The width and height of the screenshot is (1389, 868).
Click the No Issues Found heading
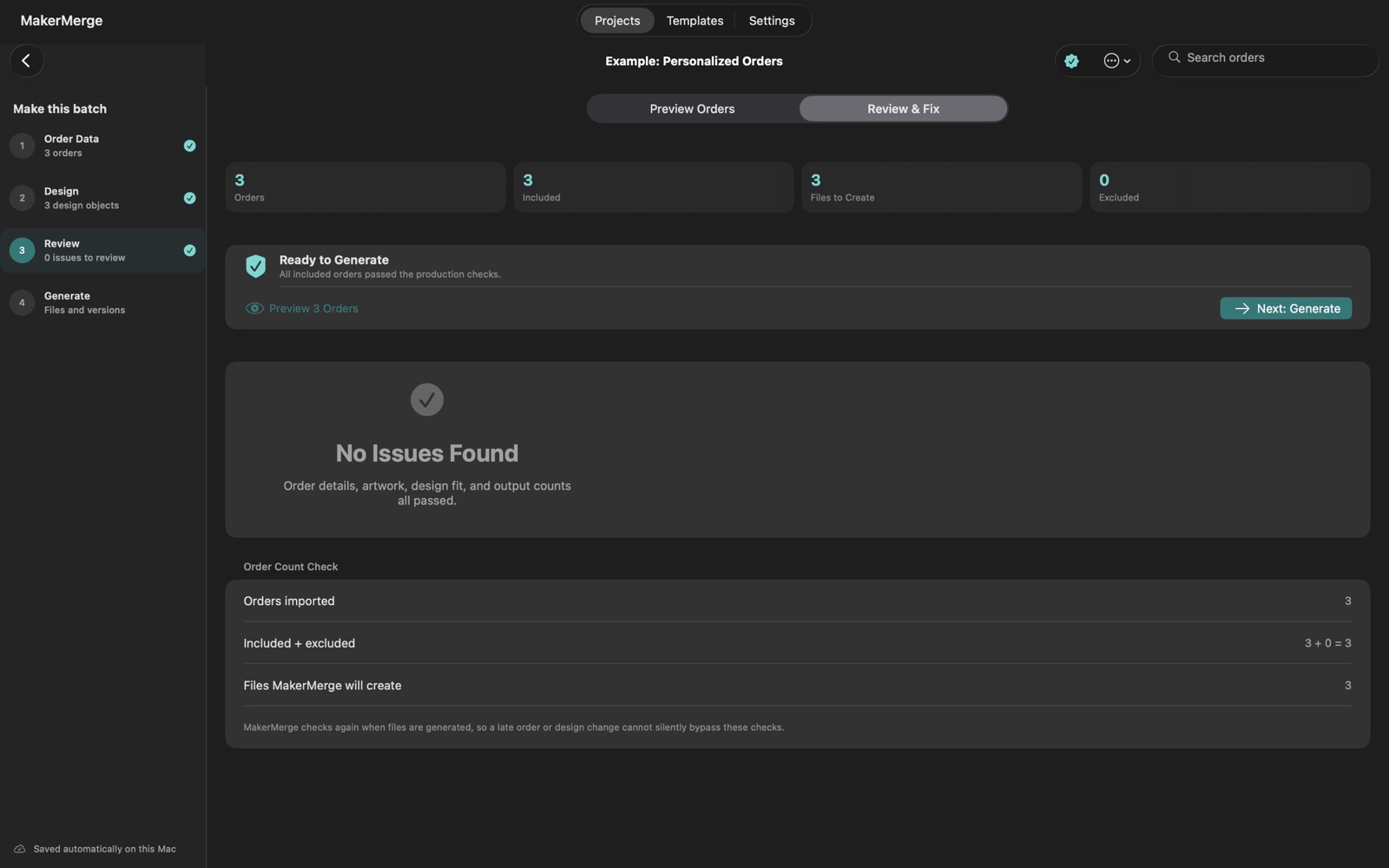pyautogui.click(x=427, y=453)
